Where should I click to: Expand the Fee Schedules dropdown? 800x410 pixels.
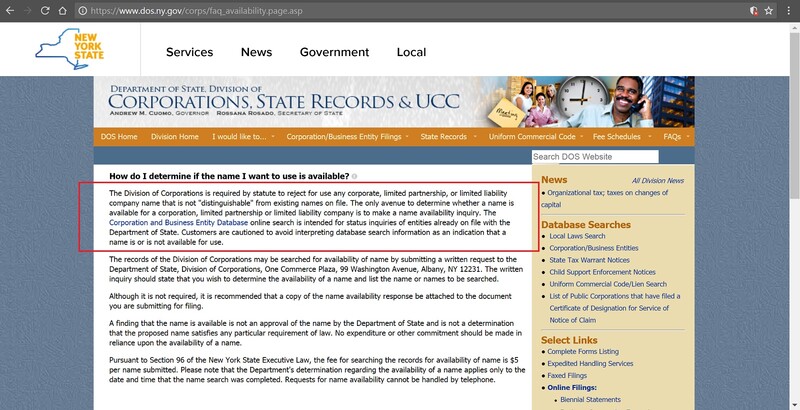click(622, 137)
